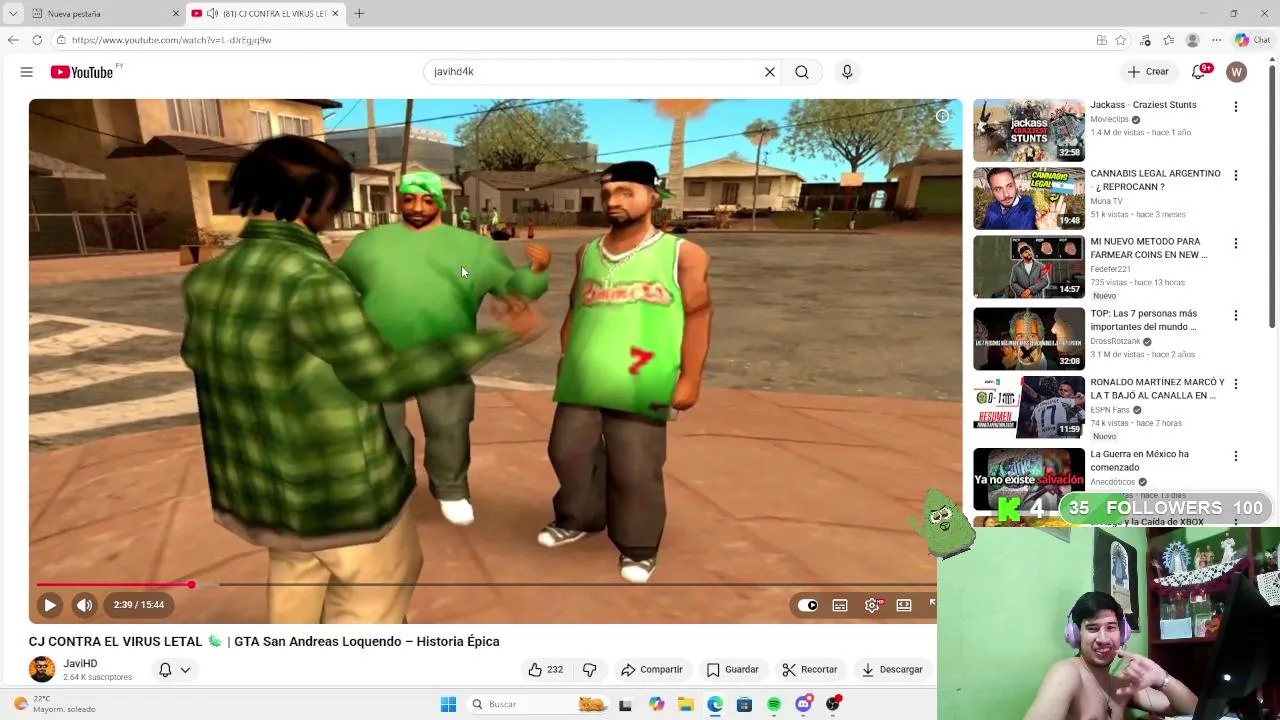Open the Jackass Craziest Stunts thumbnail
The image size is (1280, 720).
tap(1029, 130)
